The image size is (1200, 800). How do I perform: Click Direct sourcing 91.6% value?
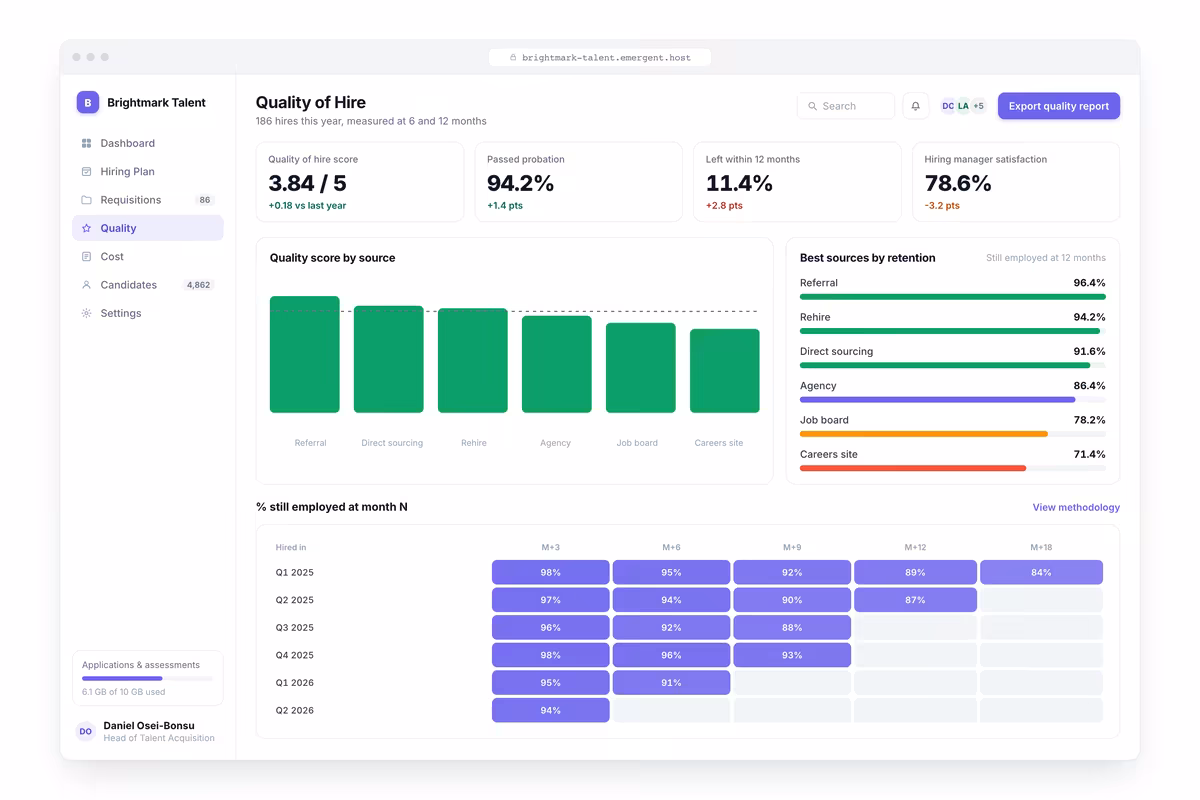1089,352
